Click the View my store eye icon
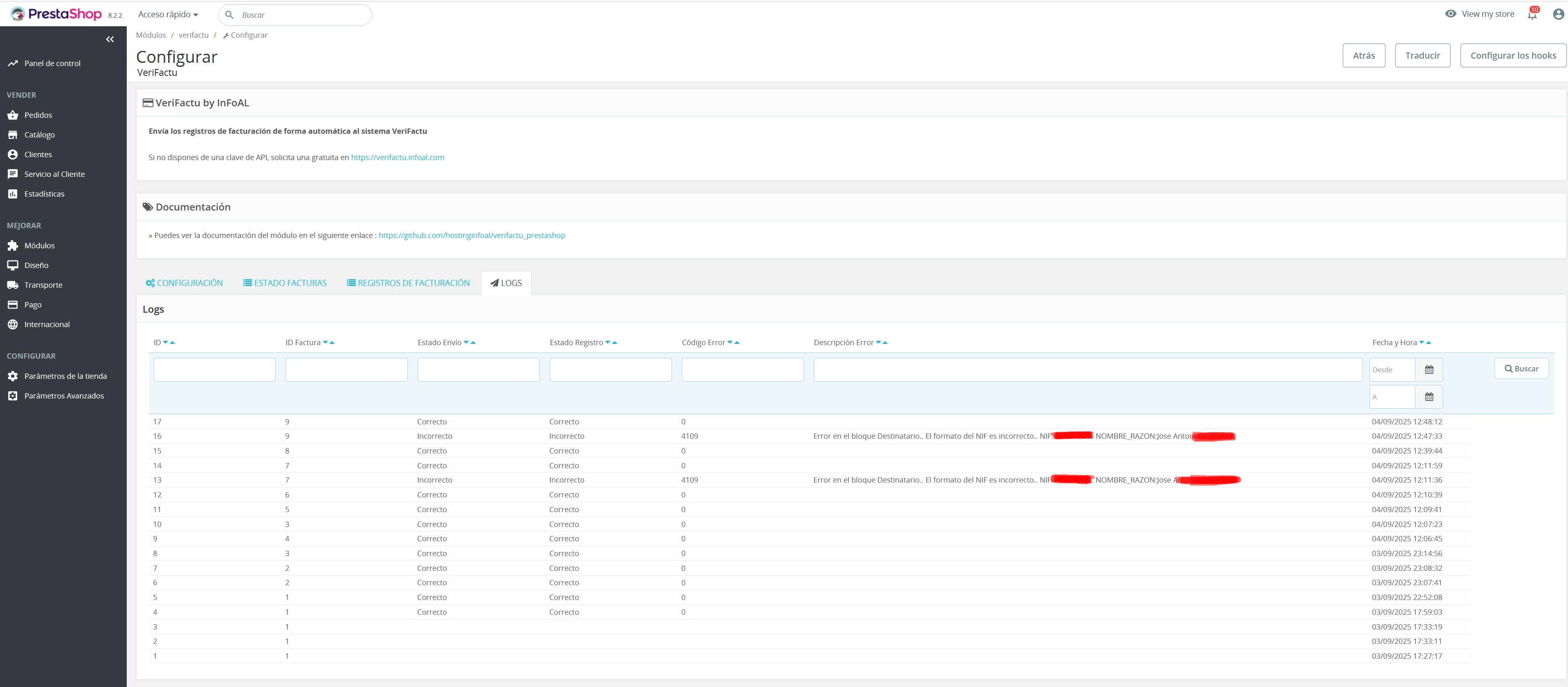Viewport: 1568px width, 687px height. pos(1451,14)
